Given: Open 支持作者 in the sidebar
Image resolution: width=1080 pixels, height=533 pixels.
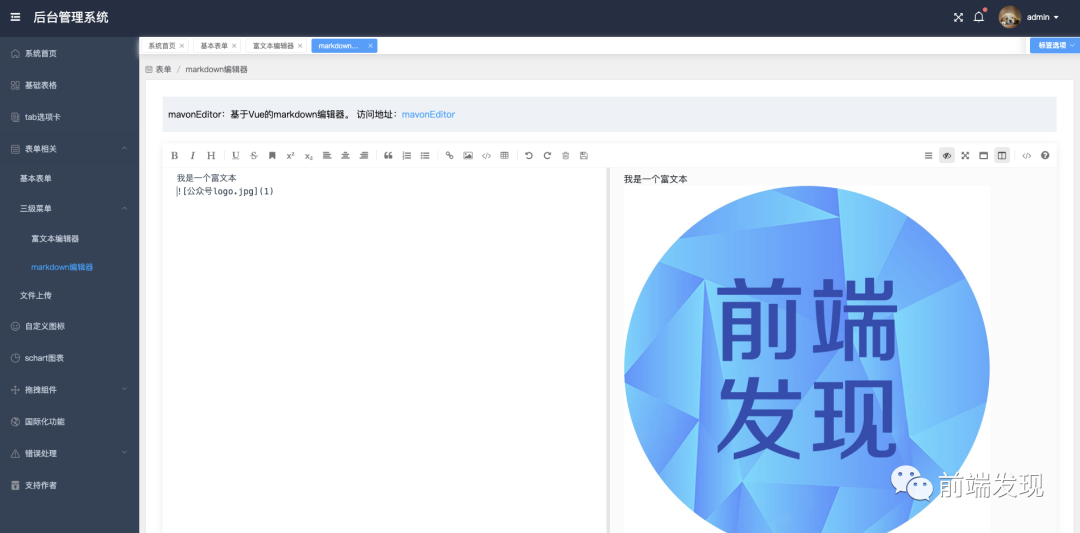Looking at the screenshot, I should coord(69,485).
